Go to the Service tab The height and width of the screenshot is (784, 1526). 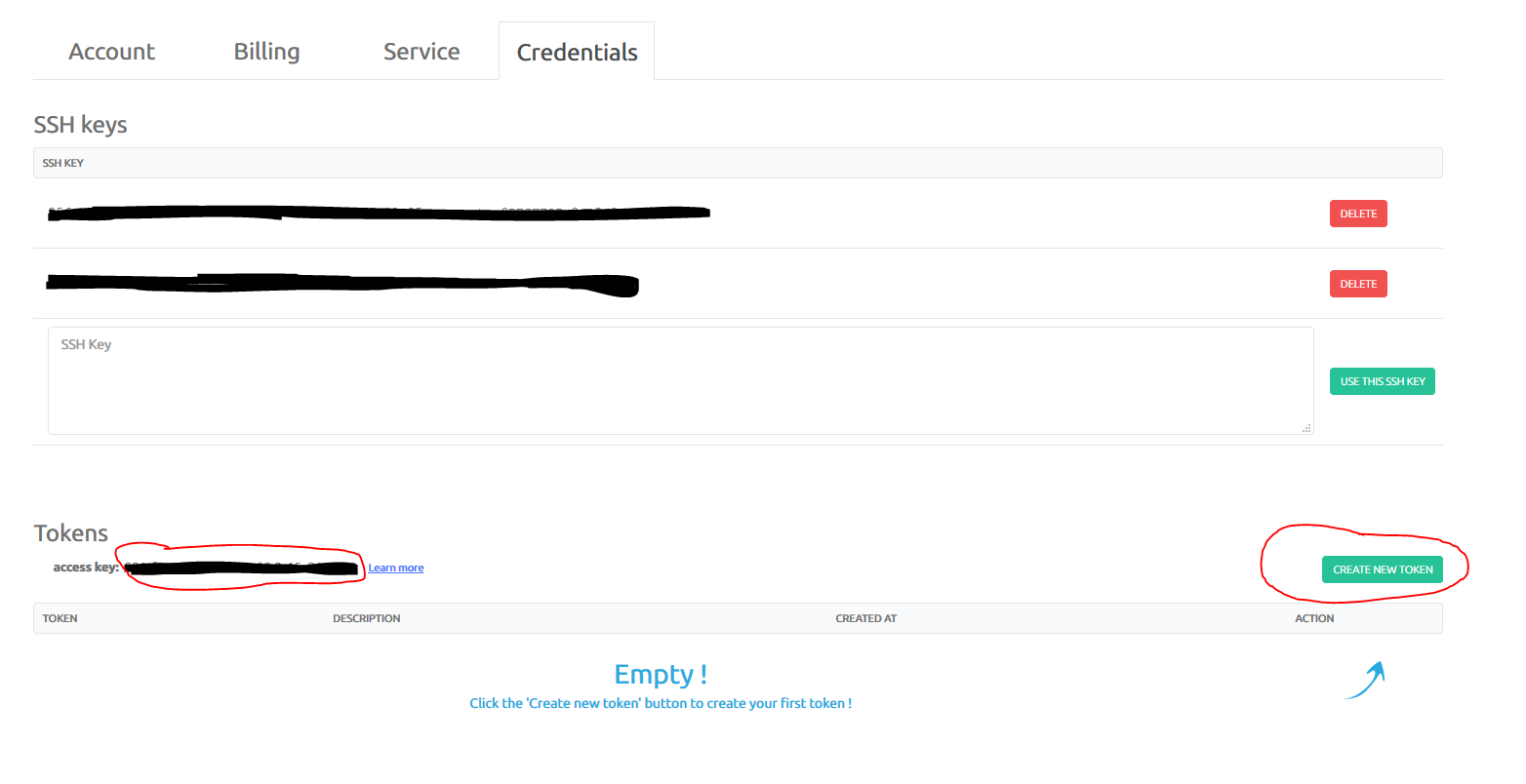tap(422, 52)
